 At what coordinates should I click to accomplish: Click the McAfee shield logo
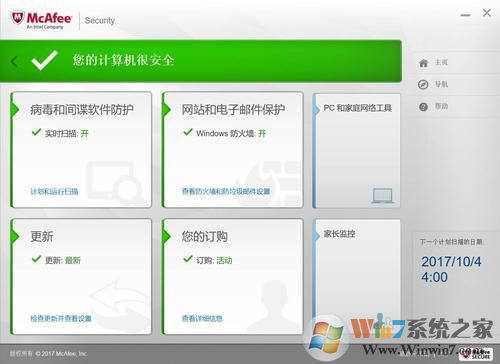[x=17, y=18]
